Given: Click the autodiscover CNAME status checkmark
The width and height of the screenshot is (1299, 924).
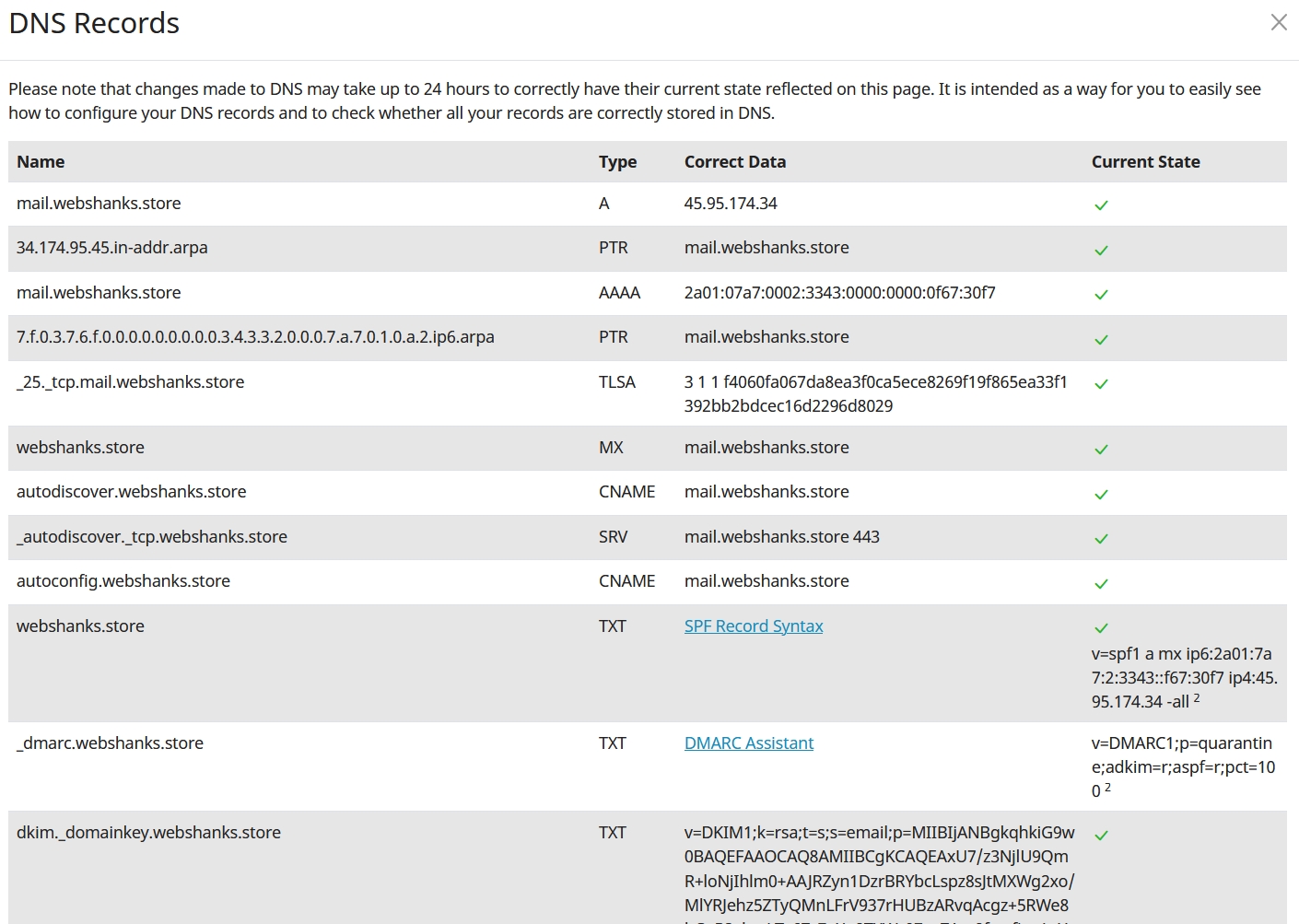Looking at the screenshot, I should tap(1101, 495).
